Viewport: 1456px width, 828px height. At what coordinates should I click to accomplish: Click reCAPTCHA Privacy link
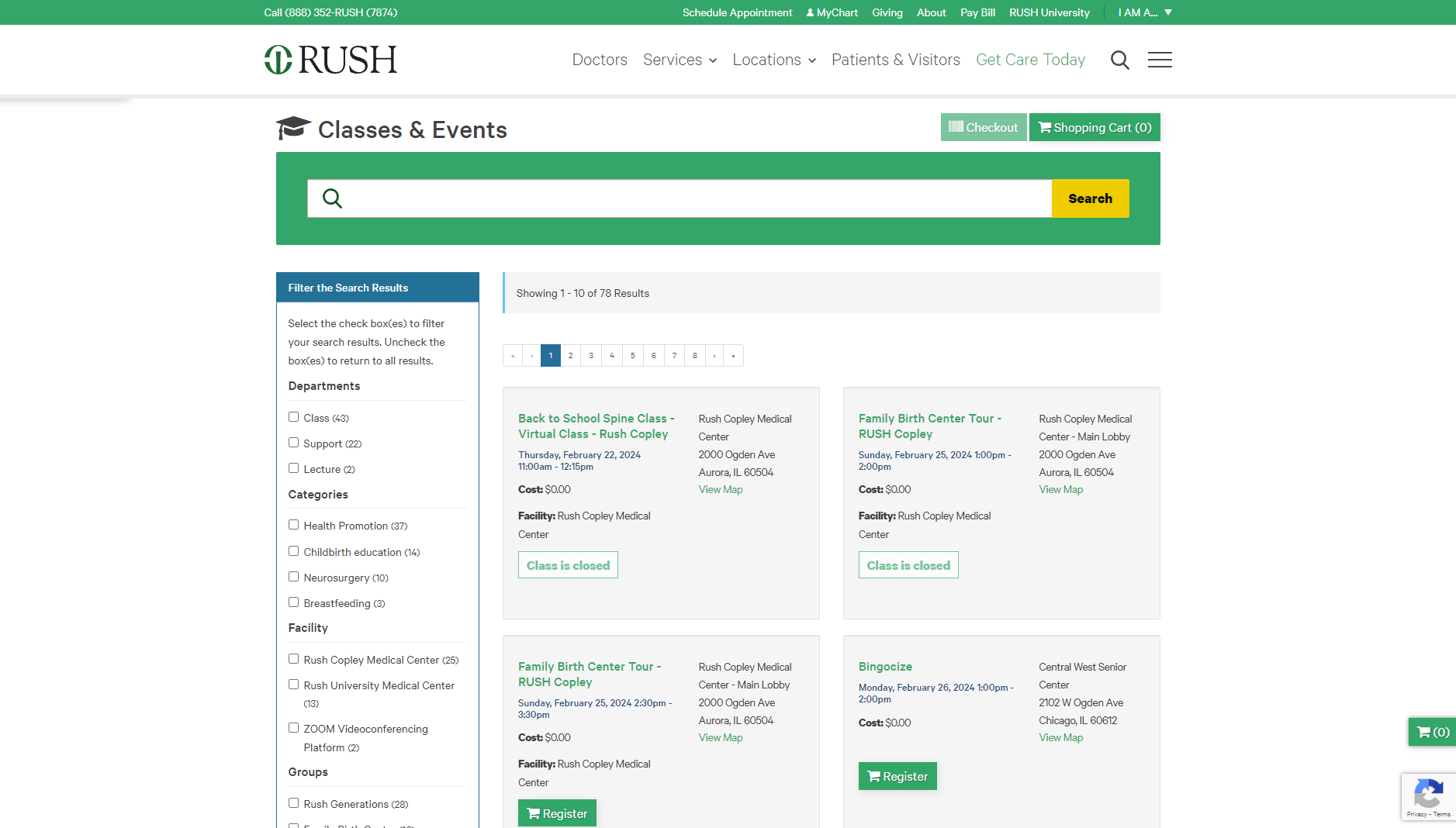point(1416,814)
